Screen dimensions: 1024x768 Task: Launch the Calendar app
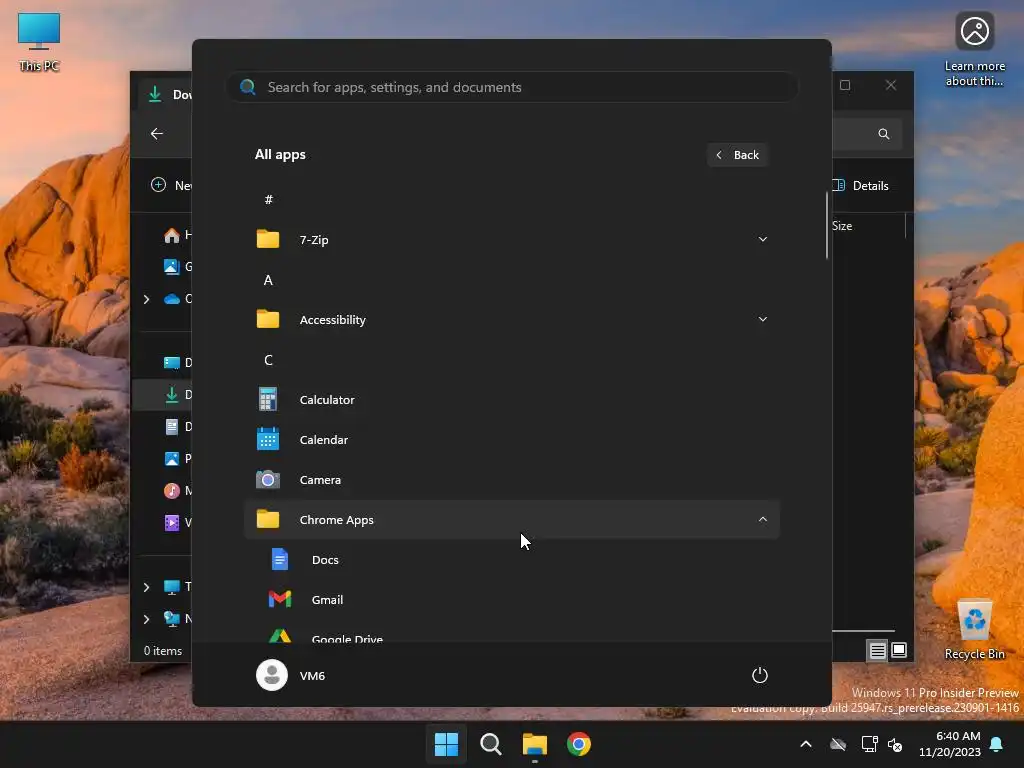click(x=511, y=440)
